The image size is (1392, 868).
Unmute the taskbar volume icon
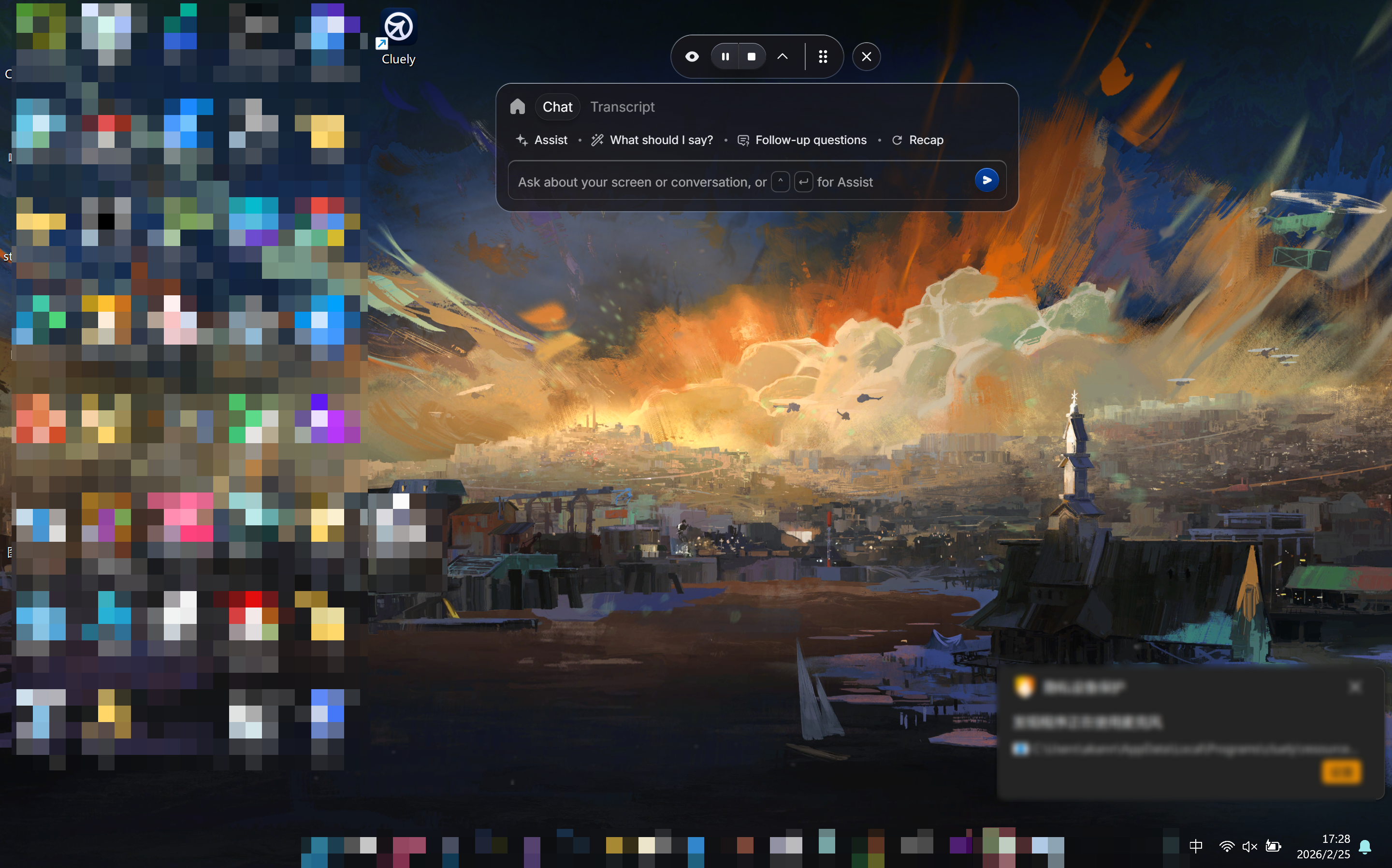point(1249,846)
